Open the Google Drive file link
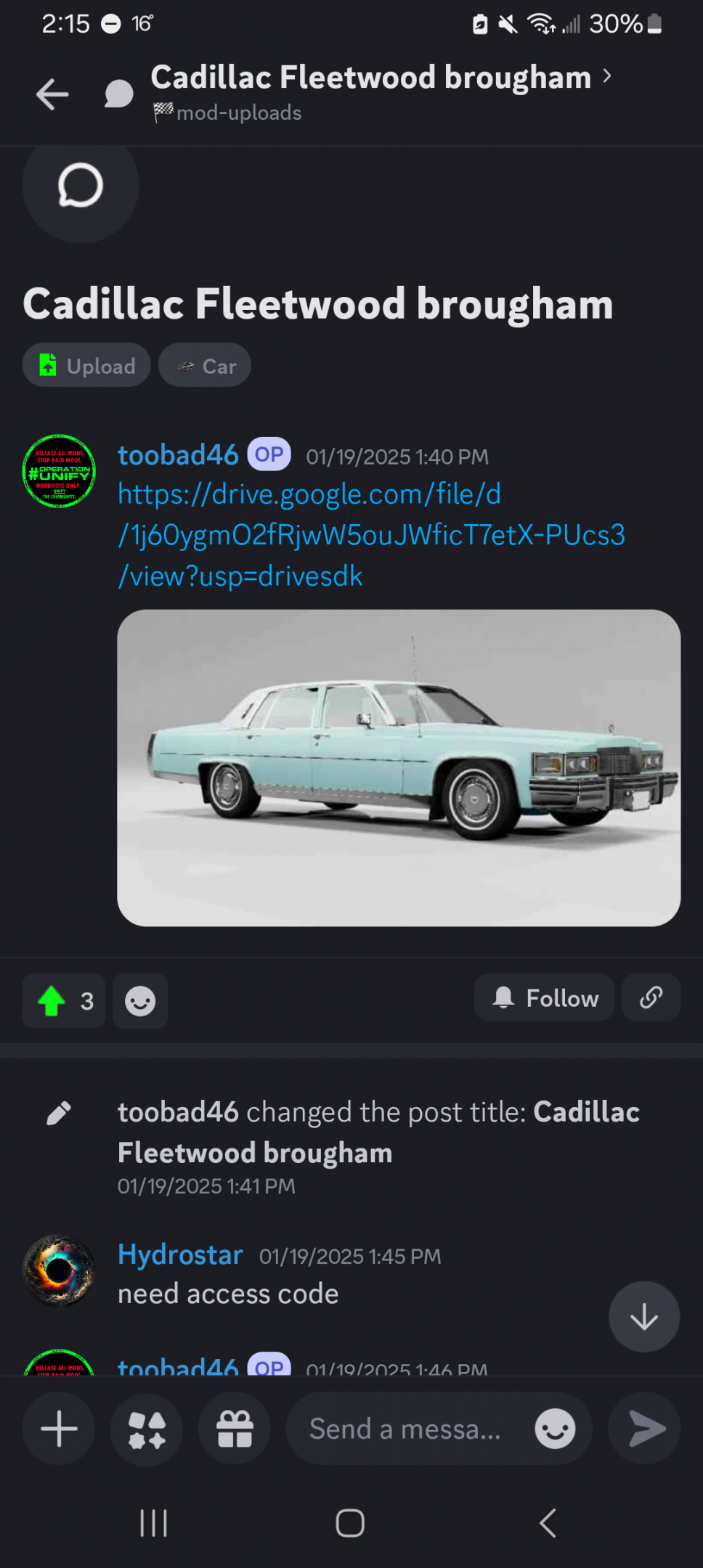Image resolution: width=703 pixels, height=1568 pixels. tap(371, 535)
